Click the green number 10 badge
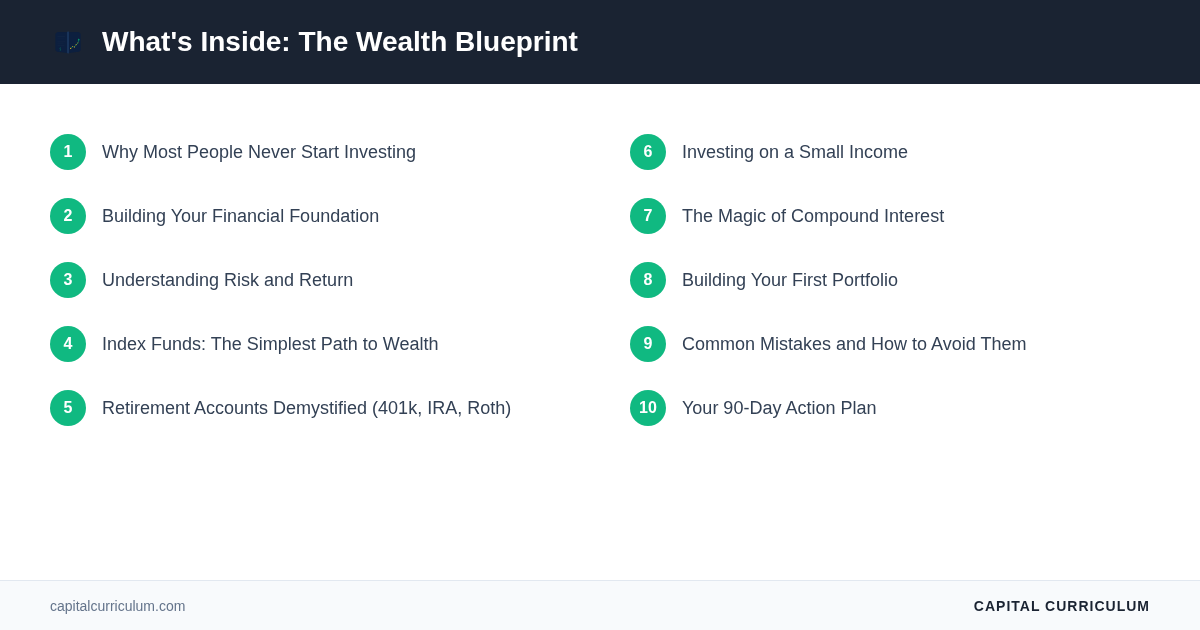 tap(648, 408)
